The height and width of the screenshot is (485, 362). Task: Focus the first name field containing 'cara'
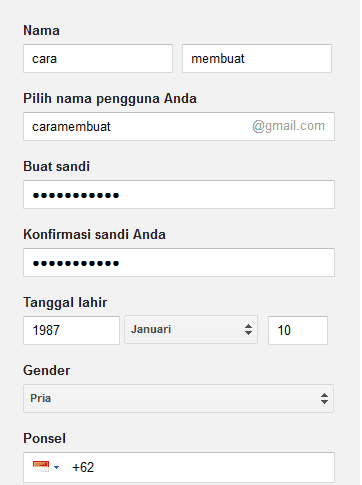[98, 58]
